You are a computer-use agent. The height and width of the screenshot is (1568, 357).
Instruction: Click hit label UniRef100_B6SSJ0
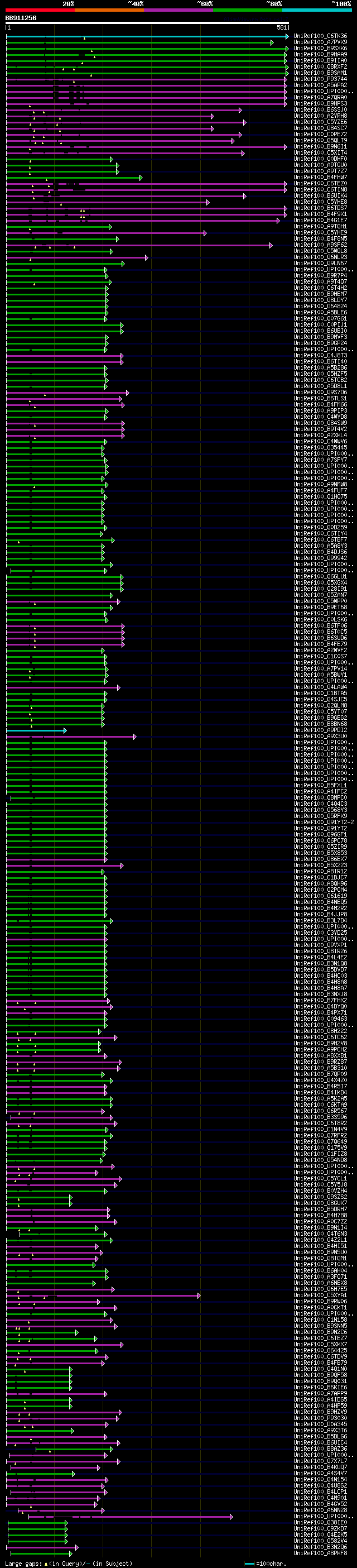(x=321, y=109)
